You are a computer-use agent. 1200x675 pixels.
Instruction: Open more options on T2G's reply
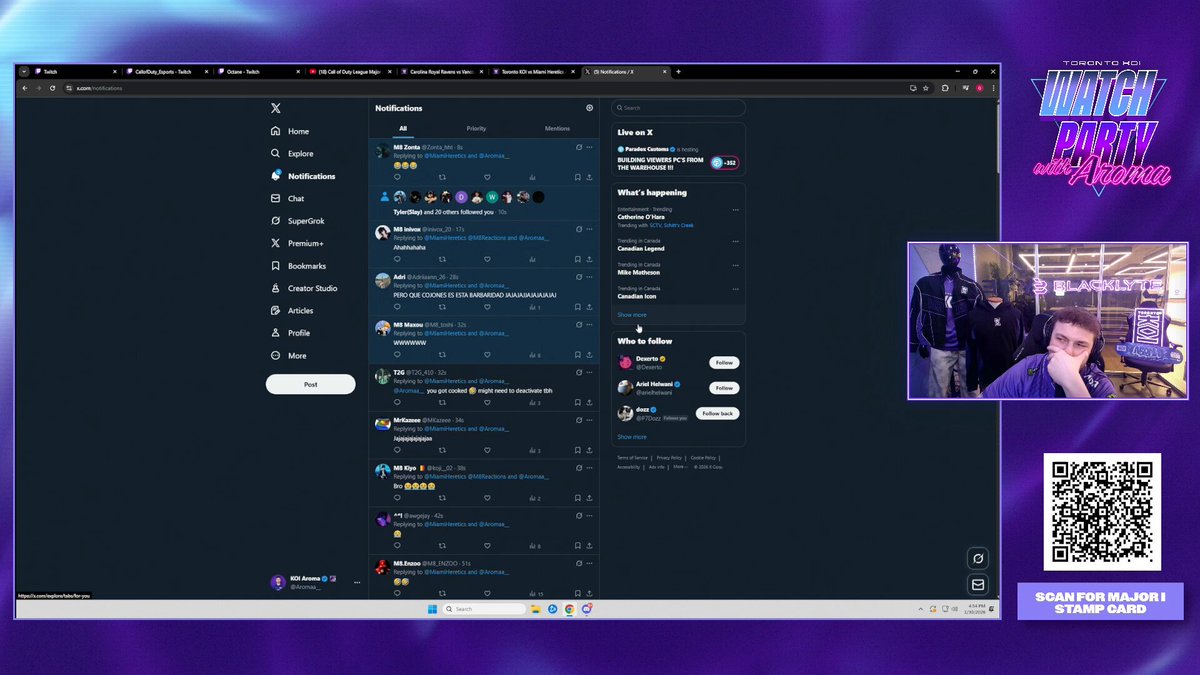click(x=590, y=373)
